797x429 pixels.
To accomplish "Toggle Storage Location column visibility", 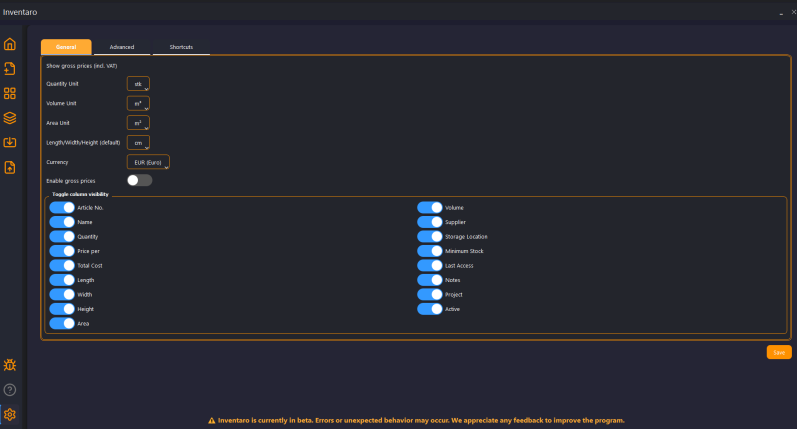I will point(430,236).
